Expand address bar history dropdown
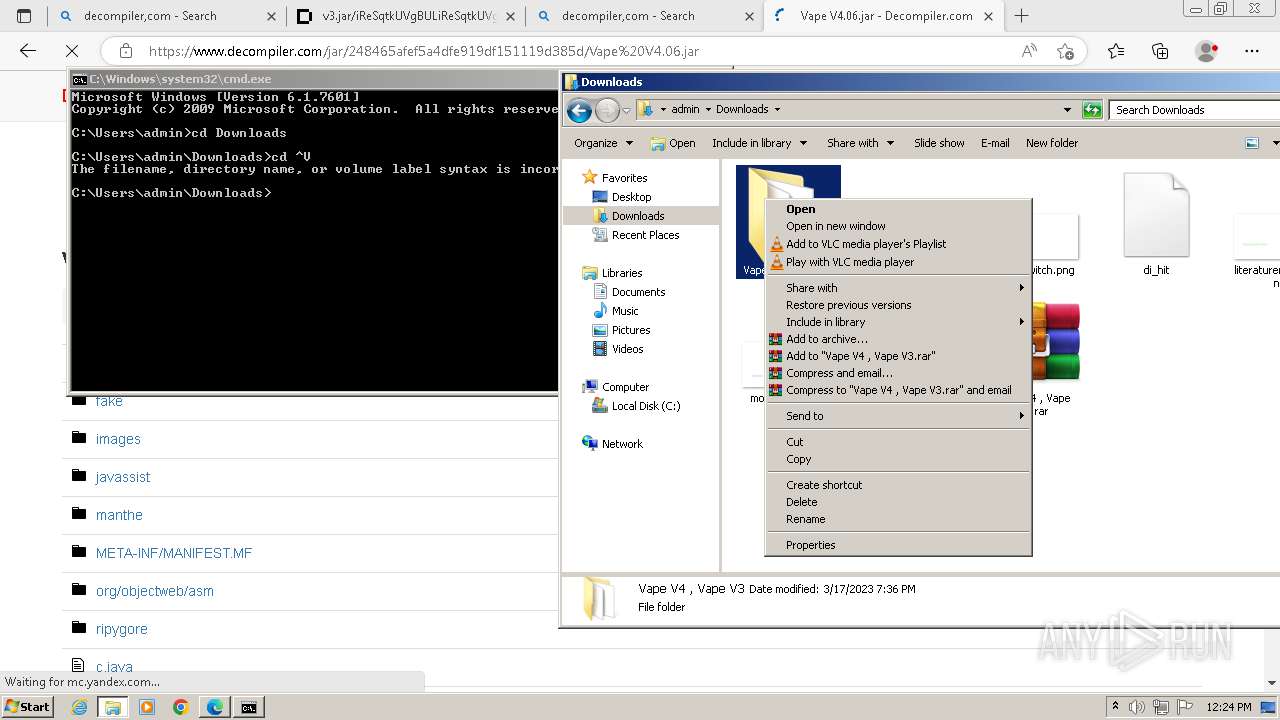 click(x=1067, y=110)
